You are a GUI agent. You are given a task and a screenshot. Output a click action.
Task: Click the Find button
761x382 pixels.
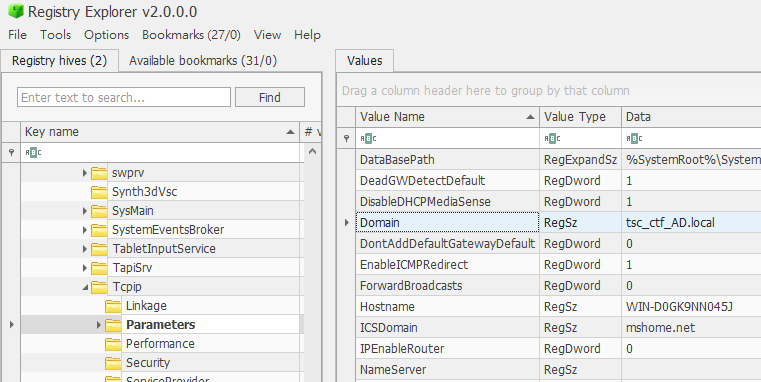(x=270, y=97)
